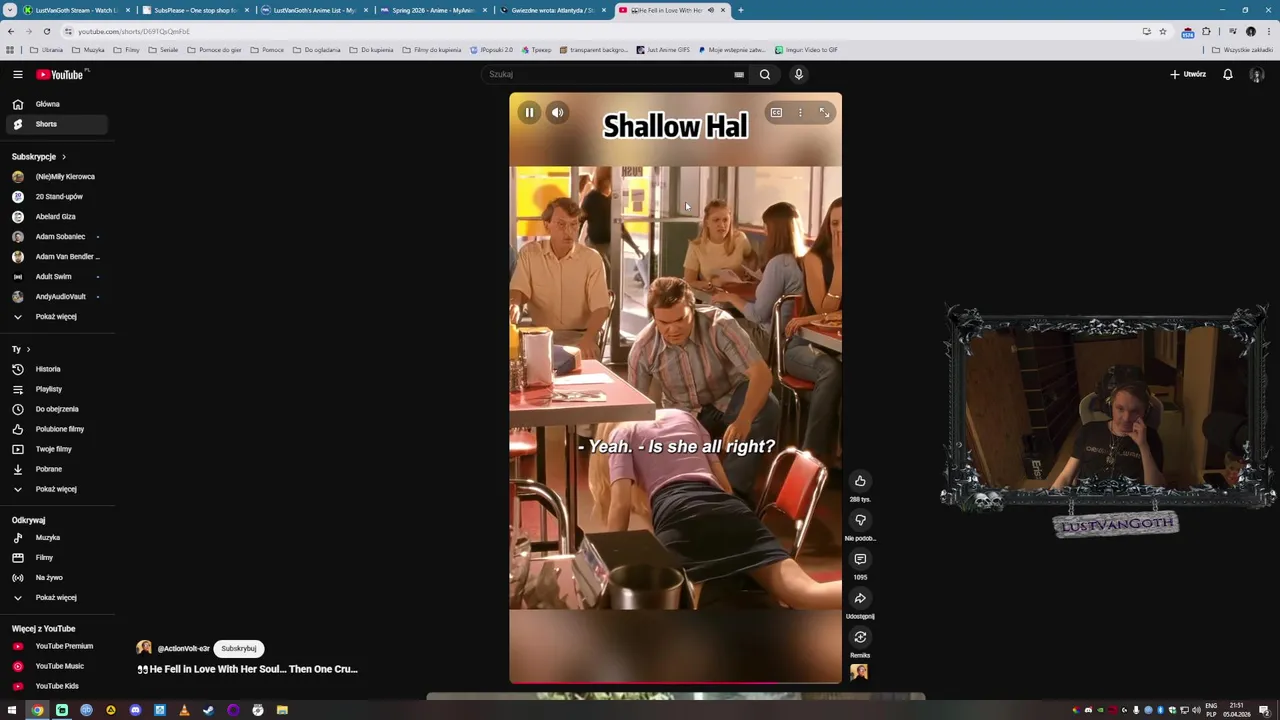The height and width of the screenshot is (720, 1280).
Task: Open the Do obejrzenia watch-later list
Action: click(57, 409)
